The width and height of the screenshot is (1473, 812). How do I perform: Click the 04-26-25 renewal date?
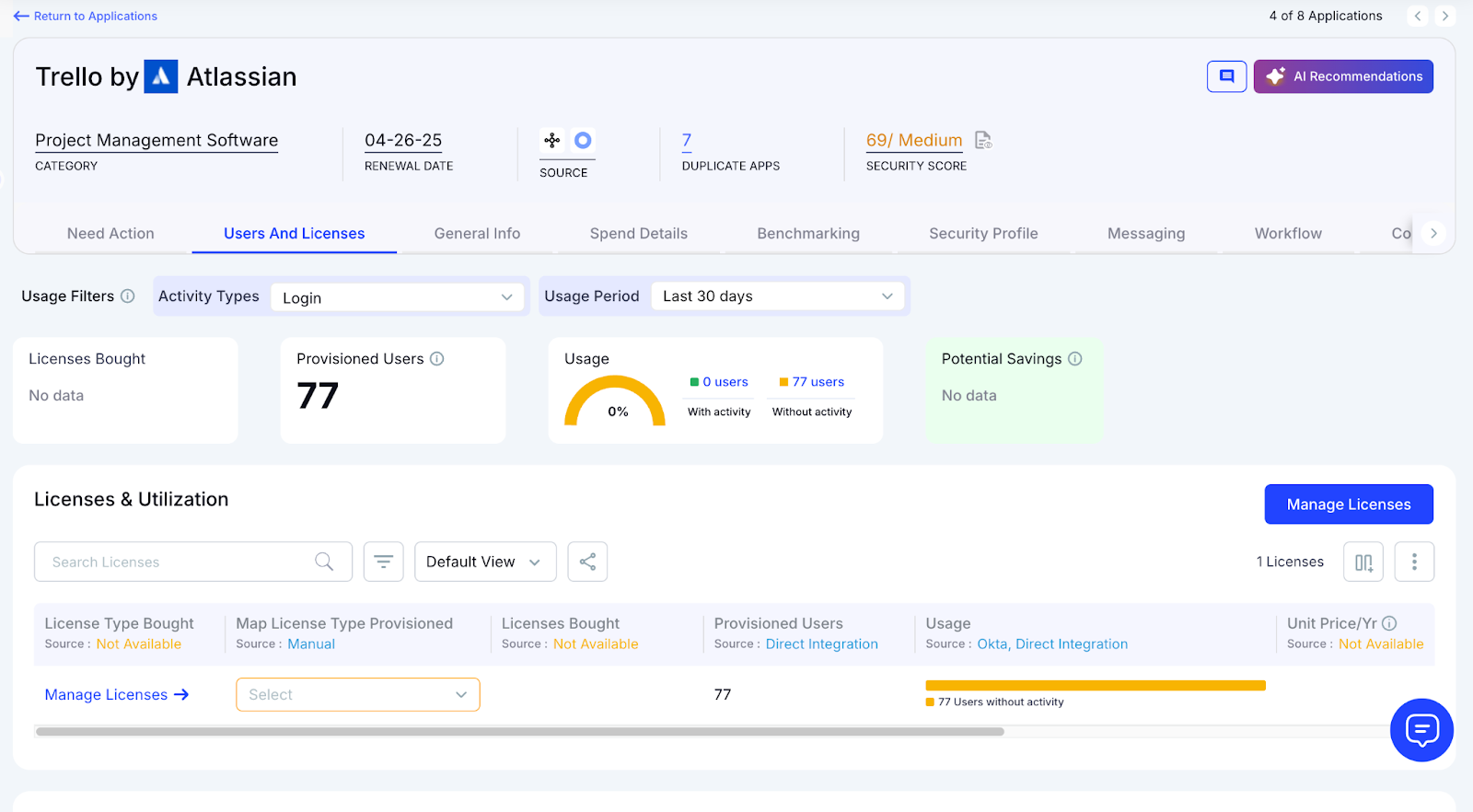pyautogui.click(x=403, y=141)
